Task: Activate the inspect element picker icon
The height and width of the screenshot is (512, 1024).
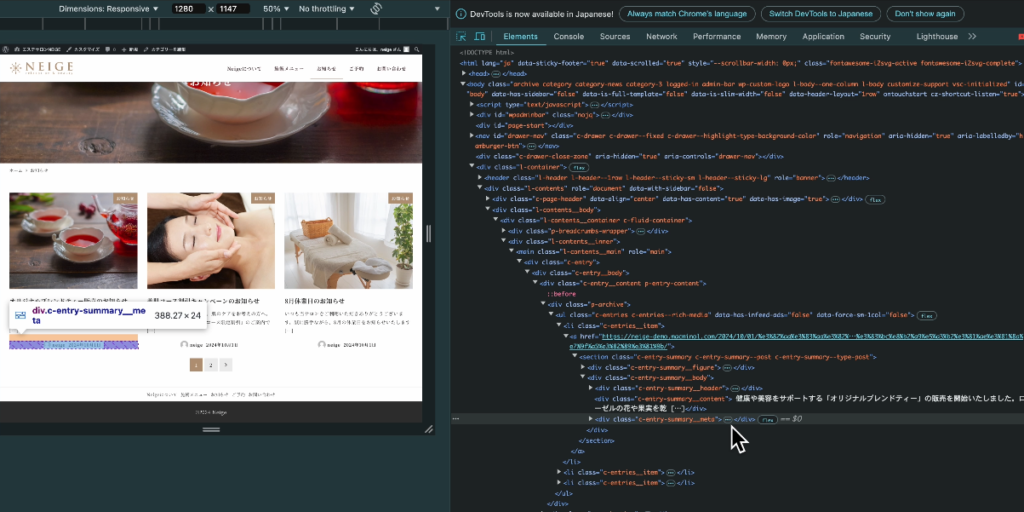Action: point(463,36)
